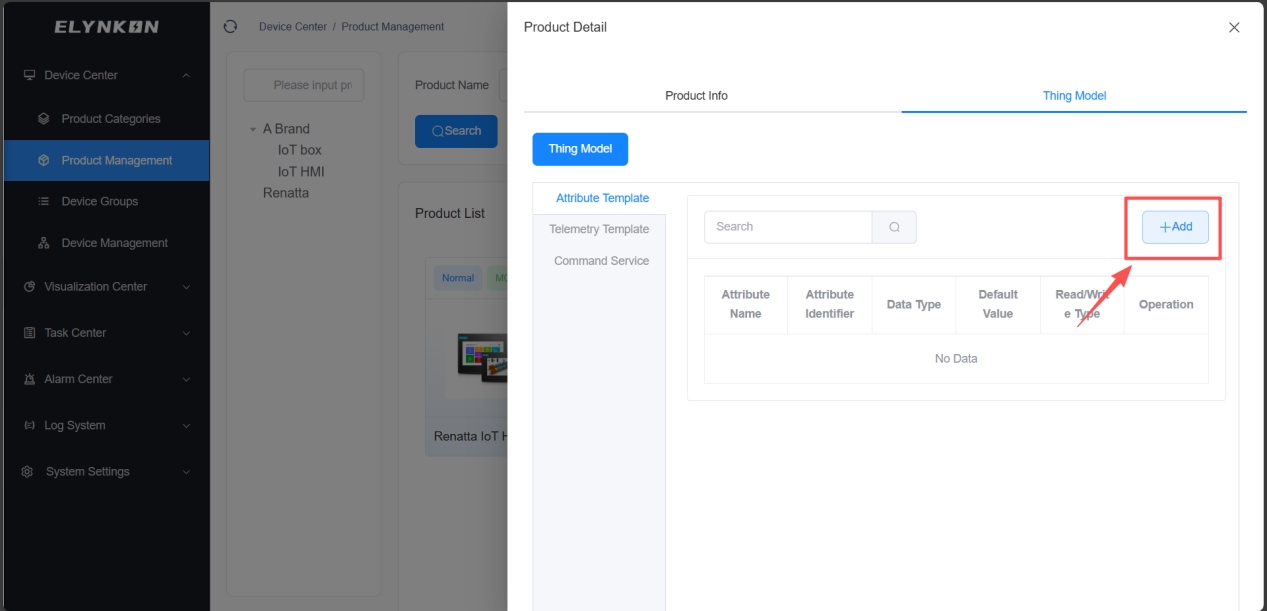Click the Product Management cube icon

(43, 160)
